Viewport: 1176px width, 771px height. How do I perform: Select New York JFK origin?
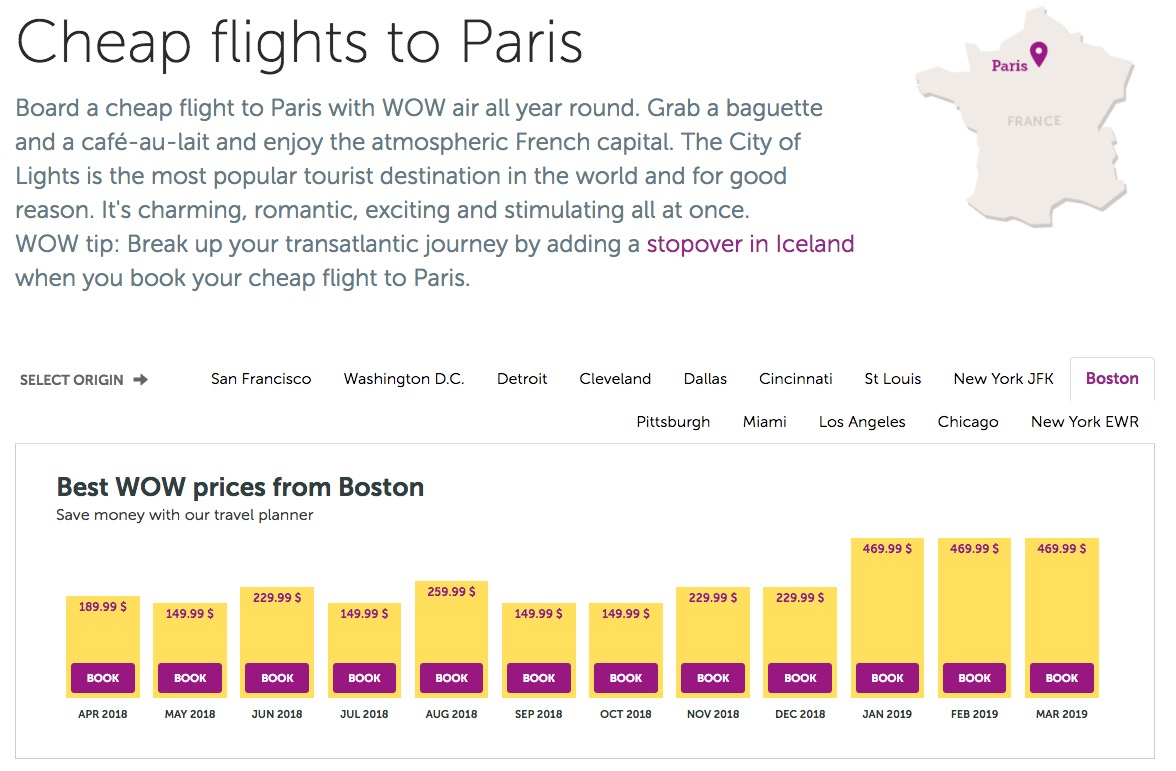pos(1003,379)
